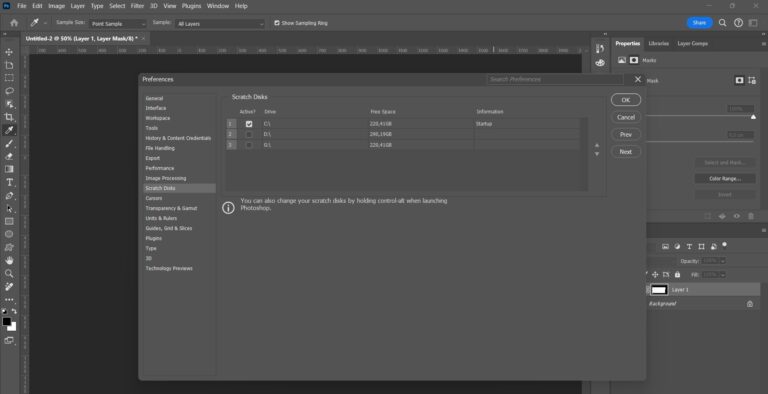The width and height of the screenshot is (768, 394).
Task: Click OK in Preferences dialog
Action: click(x=626, y=100)
